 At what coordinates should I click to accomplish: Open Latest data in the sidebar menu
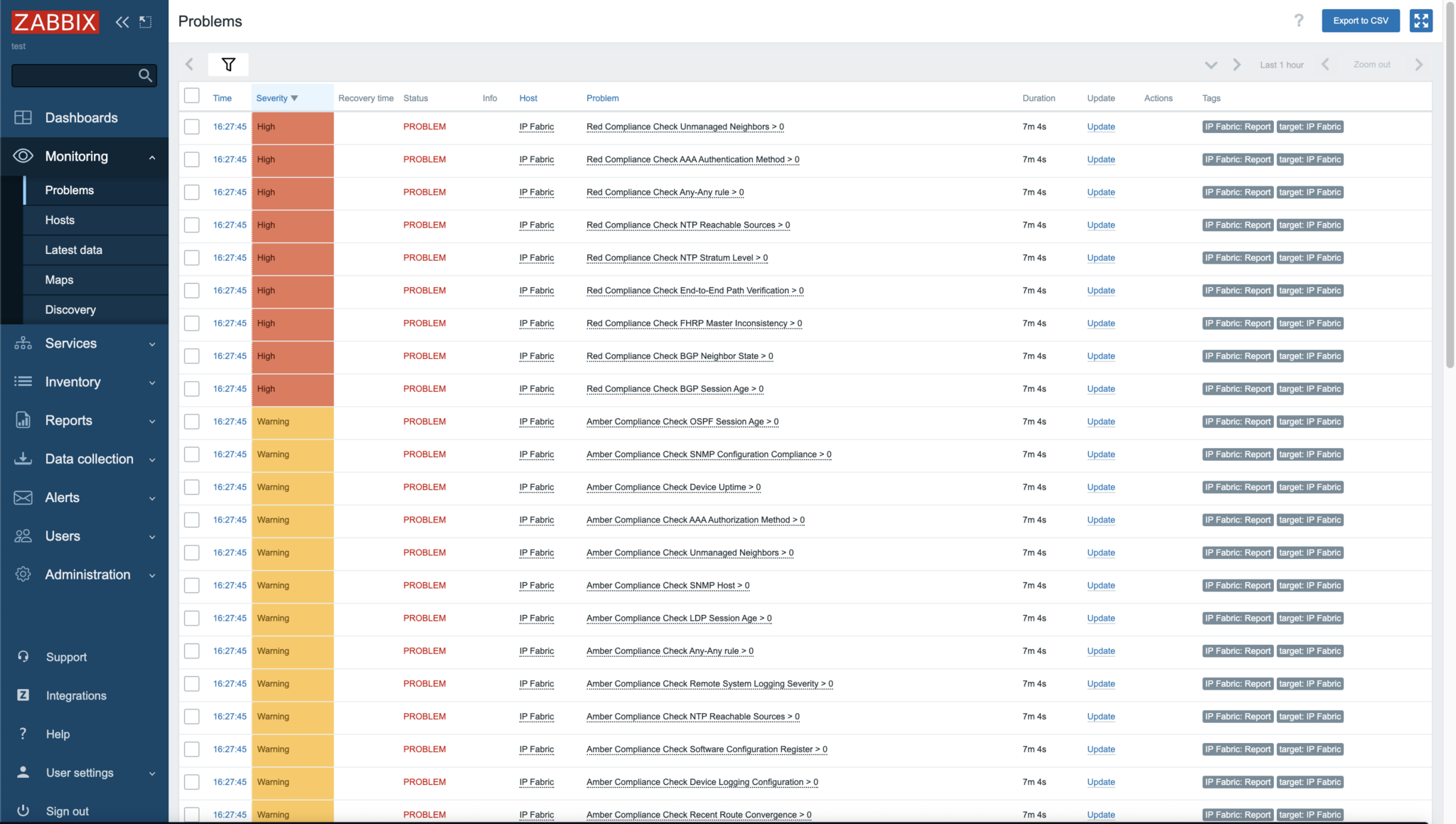pyautogui.click(x=74, y=250)
